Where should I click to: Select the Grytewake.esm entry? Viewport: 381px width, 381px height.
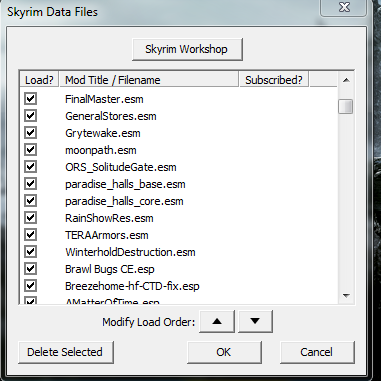pyautogui.click(x=103, y=133)
